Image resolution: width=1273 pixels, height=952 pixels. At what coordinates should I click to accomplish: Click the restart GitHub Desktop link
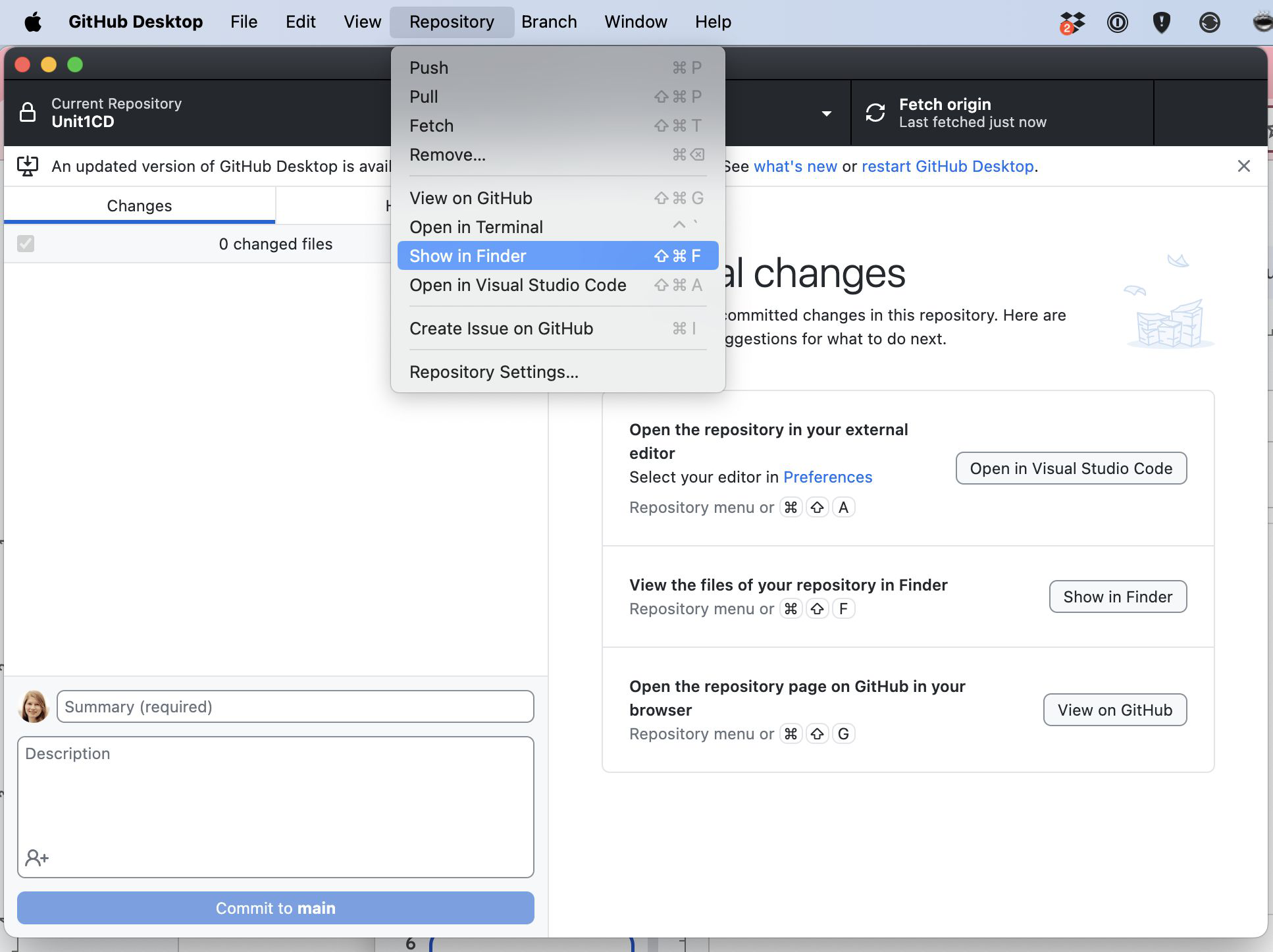click(947, 166)
